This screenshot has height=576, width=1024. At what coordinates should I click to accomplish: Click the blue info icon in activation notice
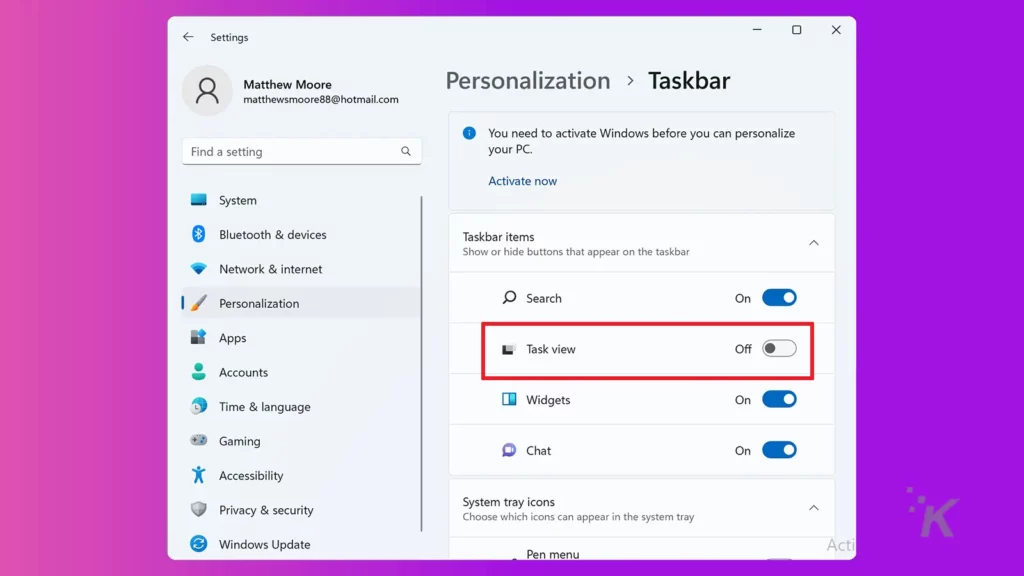(x=469, y=133)
